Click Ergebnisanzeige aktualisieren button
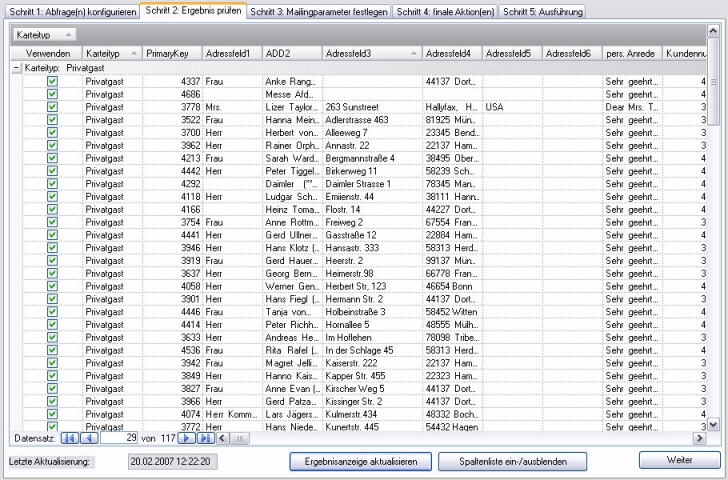 tap(361, 461)
